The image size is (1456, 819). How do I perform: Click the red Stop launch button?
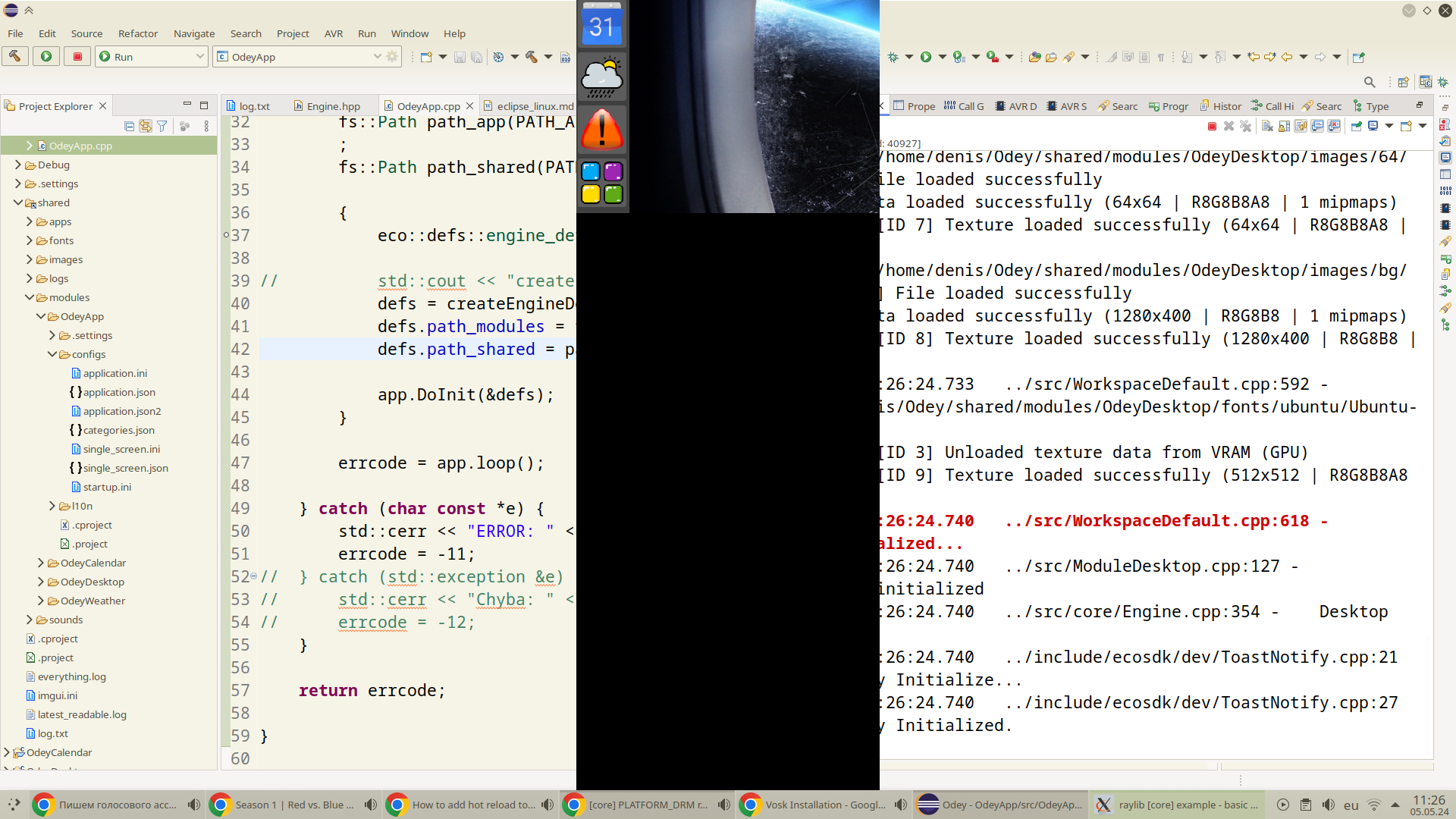click(x=77, y=56)
